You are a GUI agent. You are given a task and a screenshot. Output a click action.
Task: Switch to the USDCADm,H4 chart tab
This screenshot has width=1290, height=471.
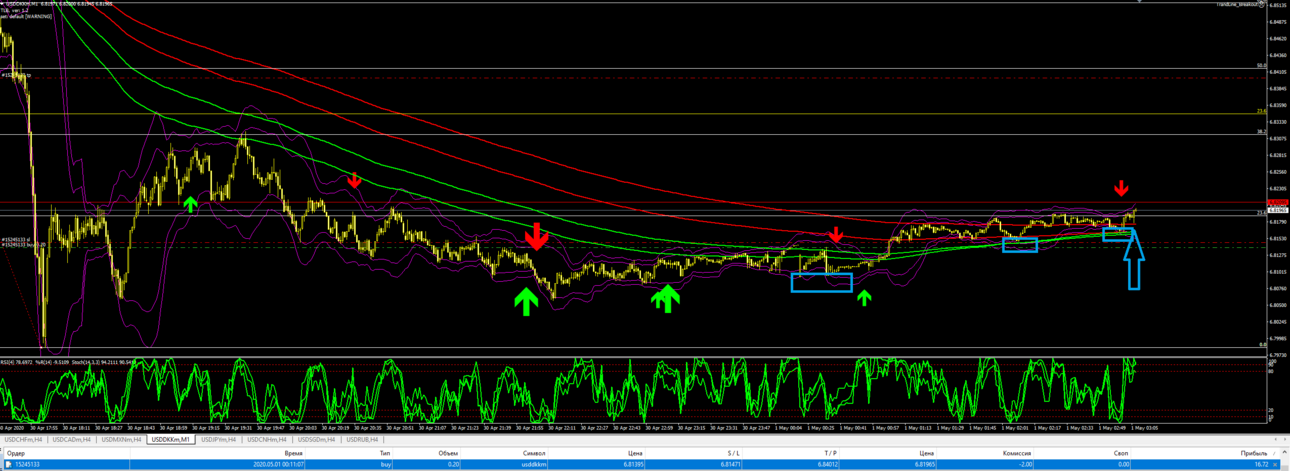(72, 439)
